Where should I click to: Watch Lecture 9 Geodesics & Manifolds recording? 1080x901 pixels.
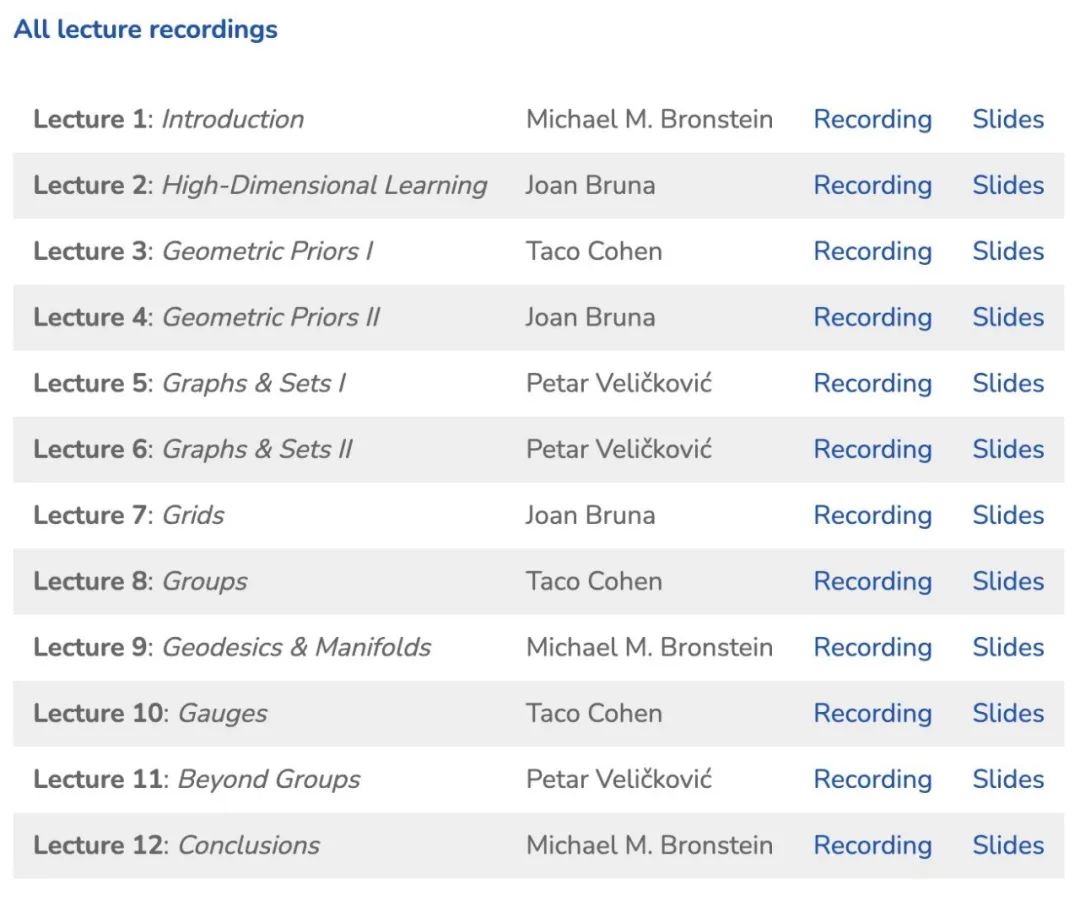(x=872, y=648)
